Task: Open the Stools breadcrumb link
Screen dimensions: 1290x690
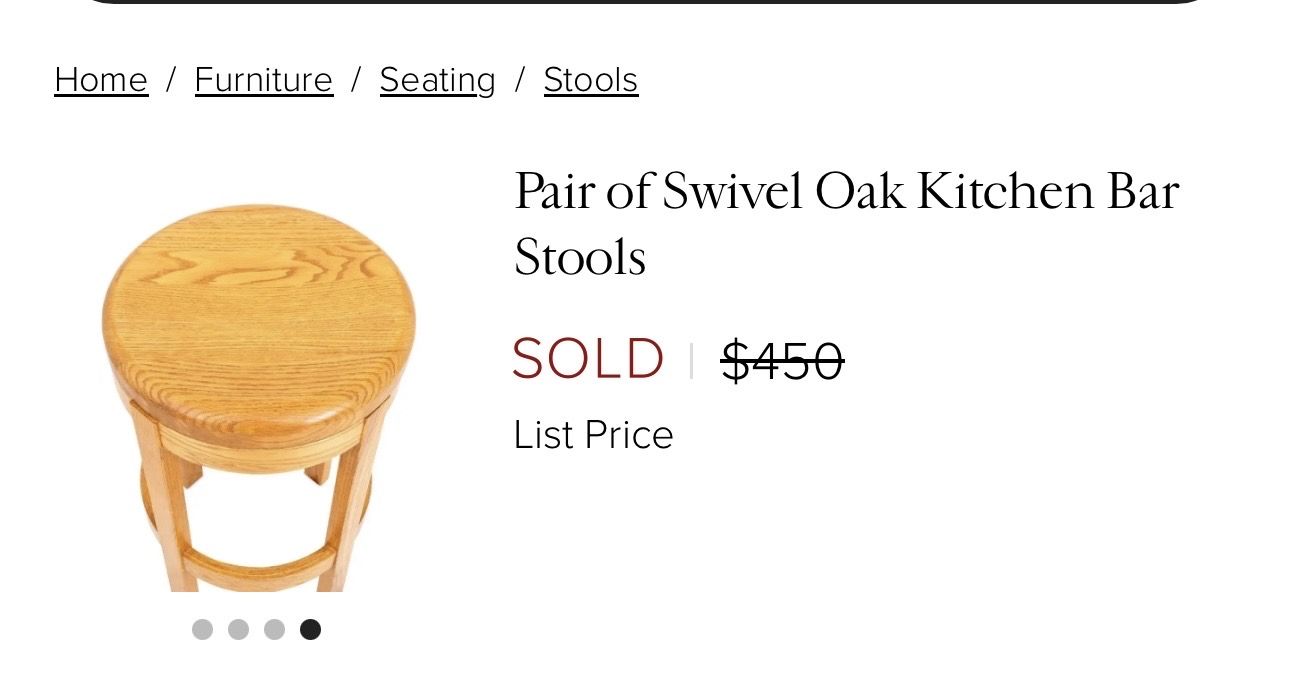Action: [x=590, y=80]
